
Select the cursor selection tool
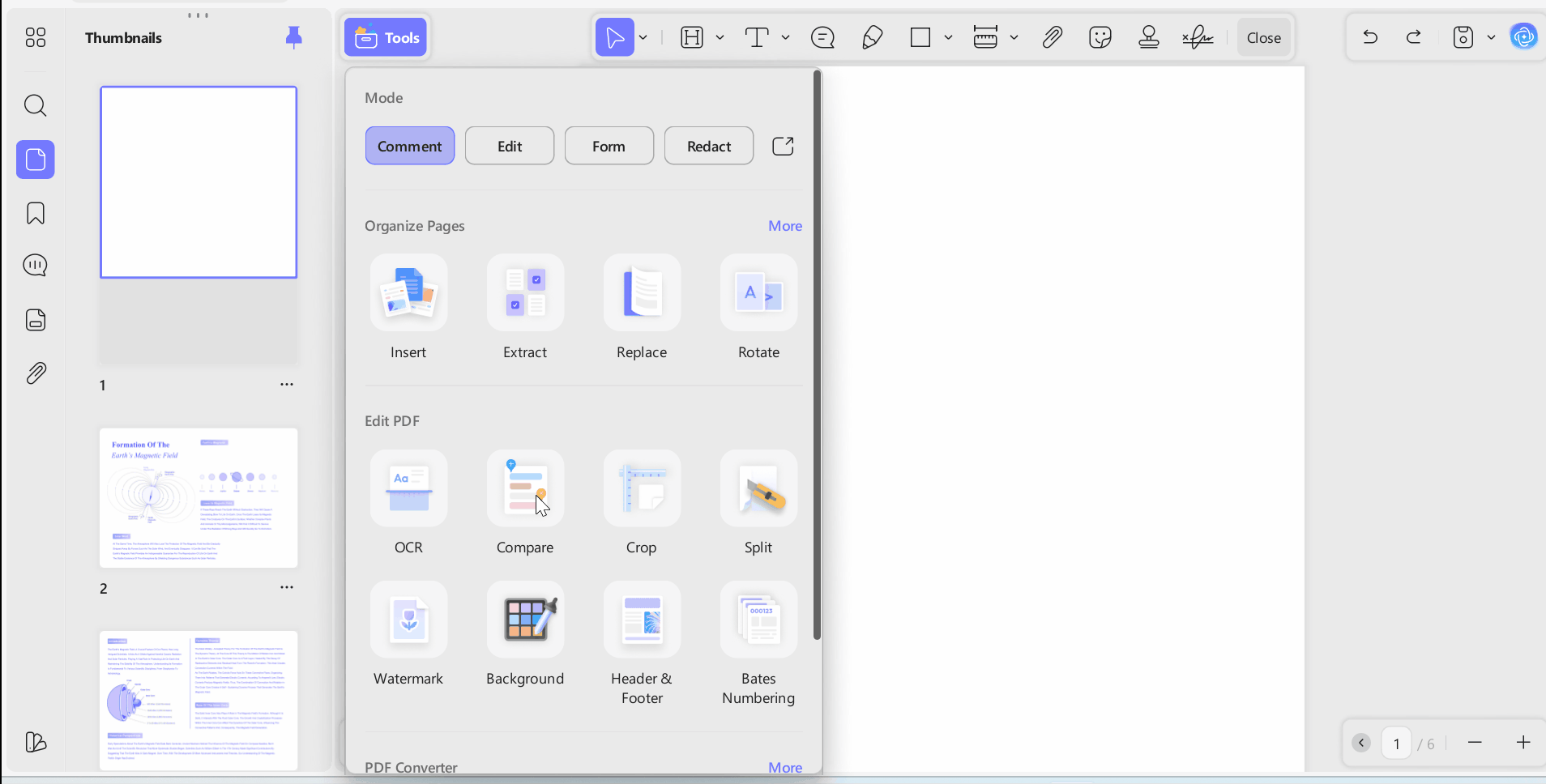615,37
